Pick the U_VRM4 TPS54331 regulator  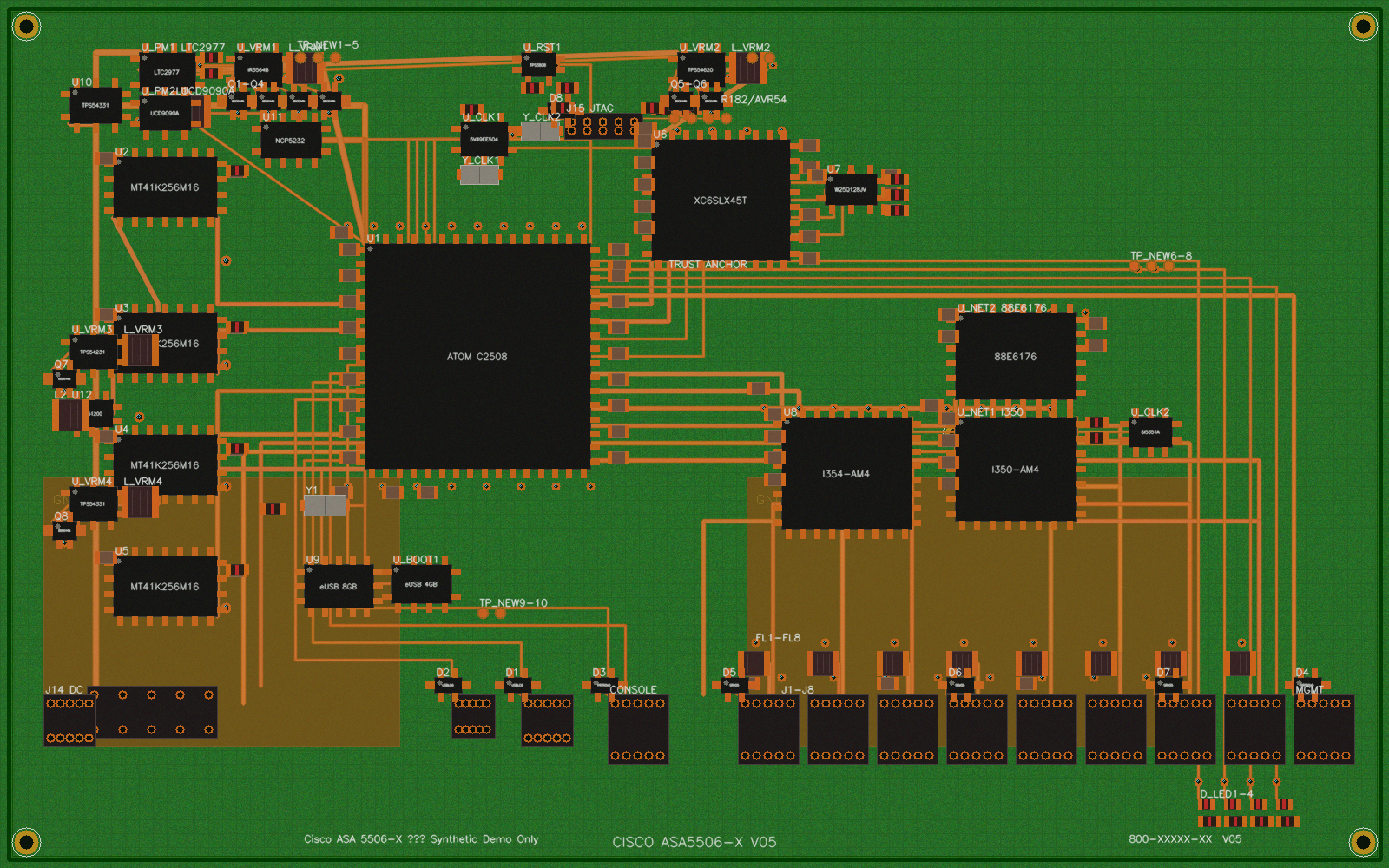pos(93,503)
